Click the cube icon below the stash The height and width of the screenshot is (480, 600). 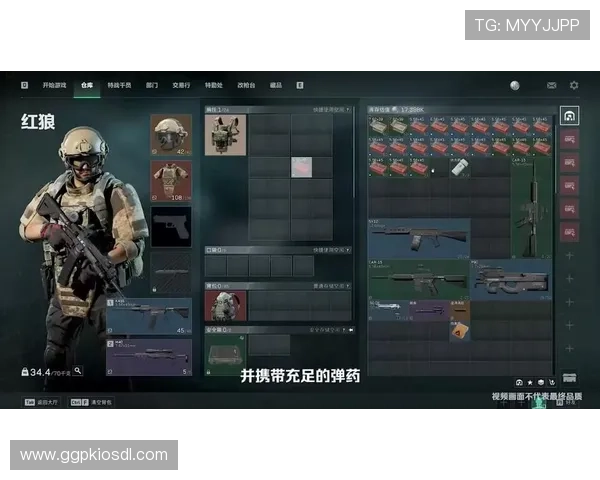[x=541, y=382]
